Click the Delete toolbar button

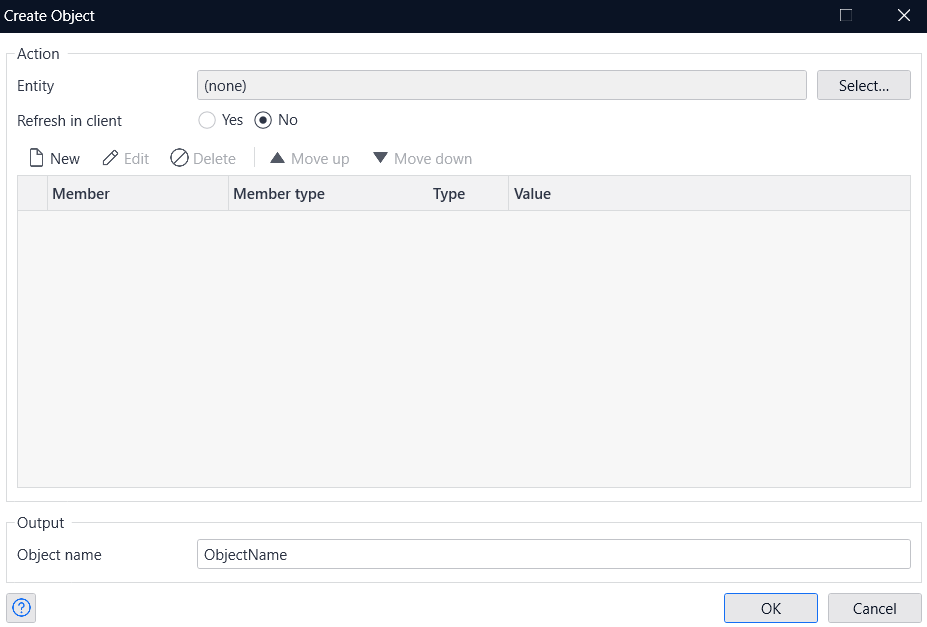pos(203,159)
